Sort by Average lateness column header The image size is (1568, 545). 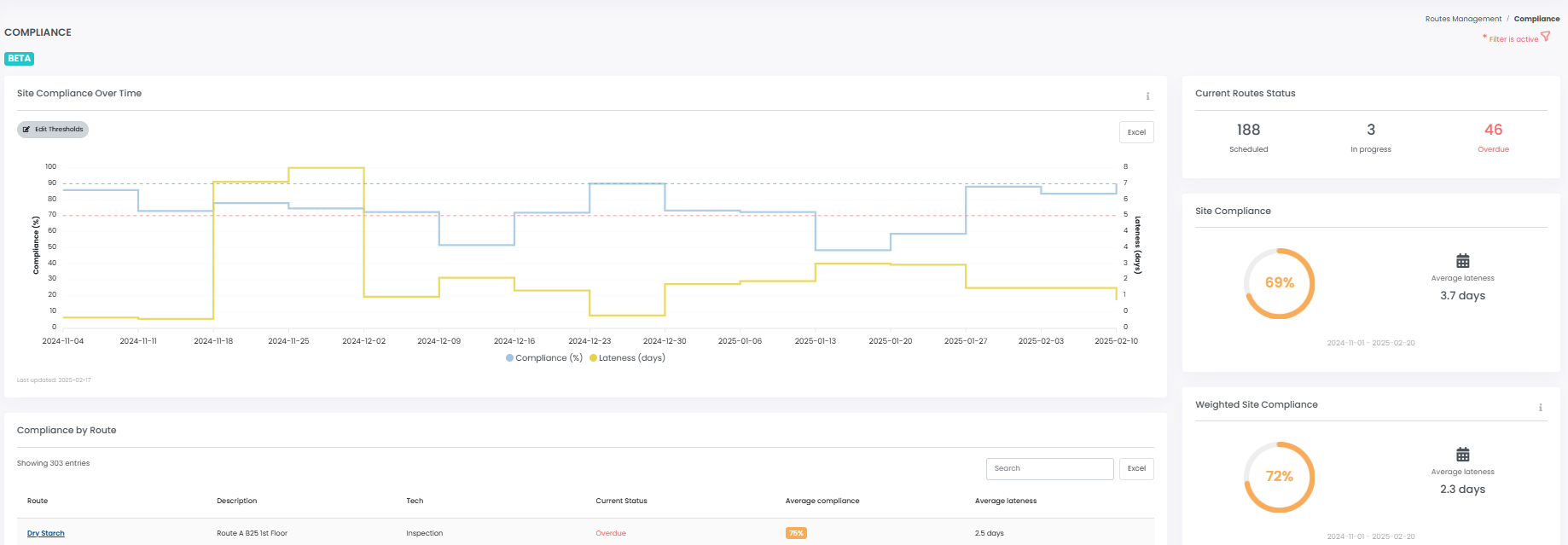click(1006, 501)
